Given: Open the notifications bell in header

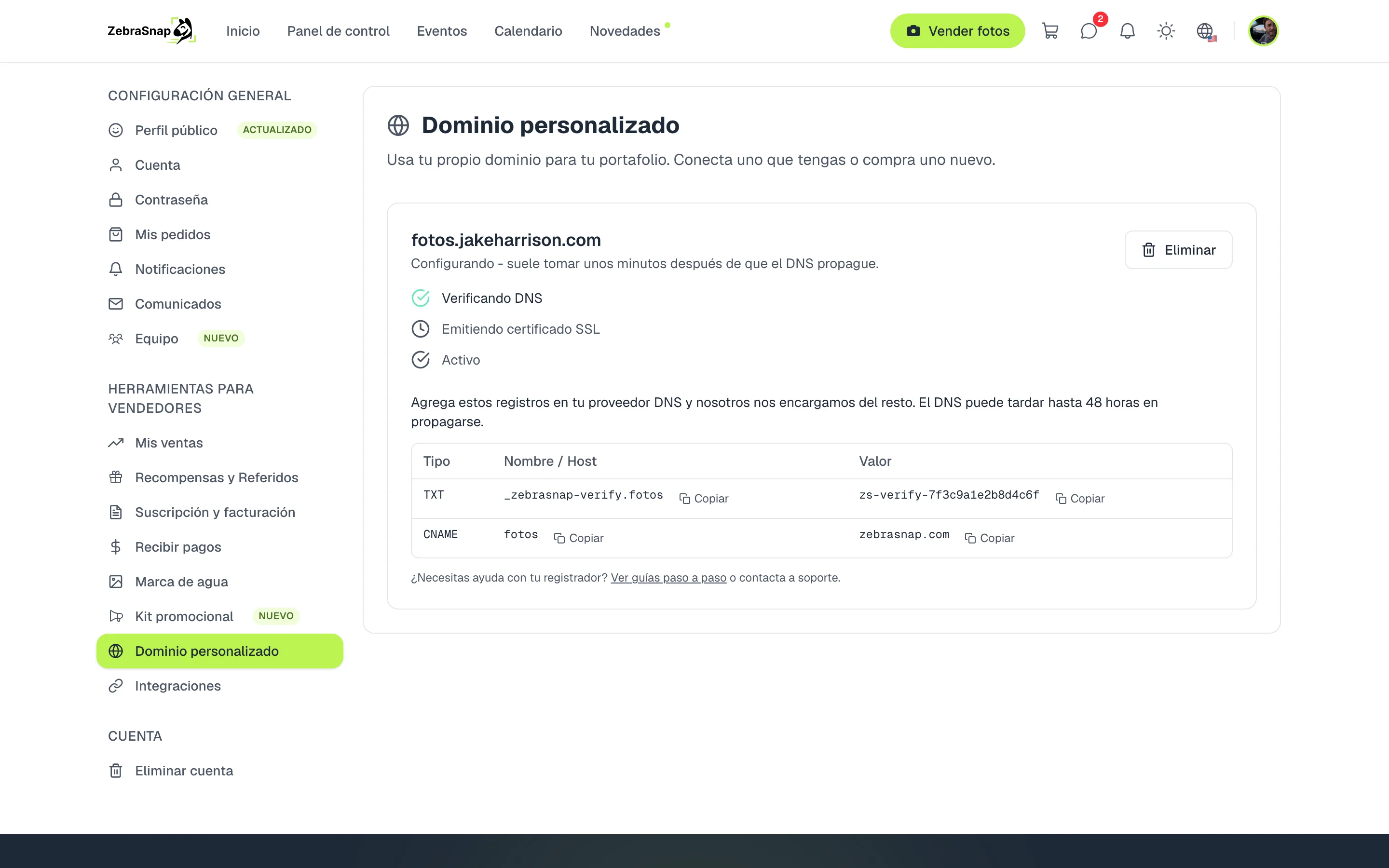Looking at the screenshot, I should click(x=1127, y=31).
